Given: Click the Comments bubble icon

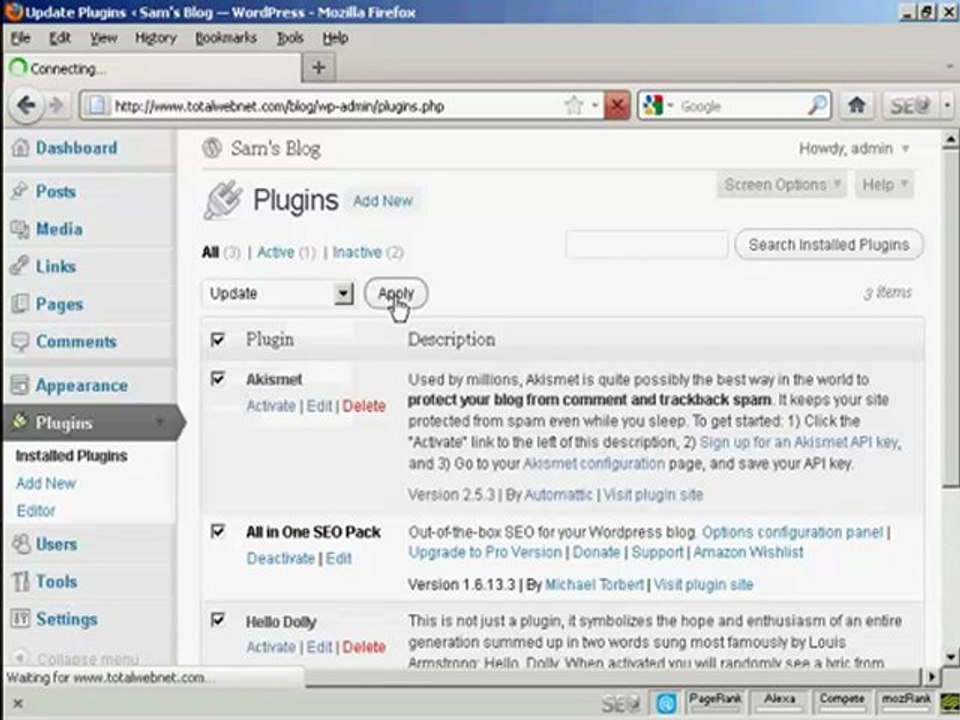Looking at the screenshot, I should pos(20,342).
